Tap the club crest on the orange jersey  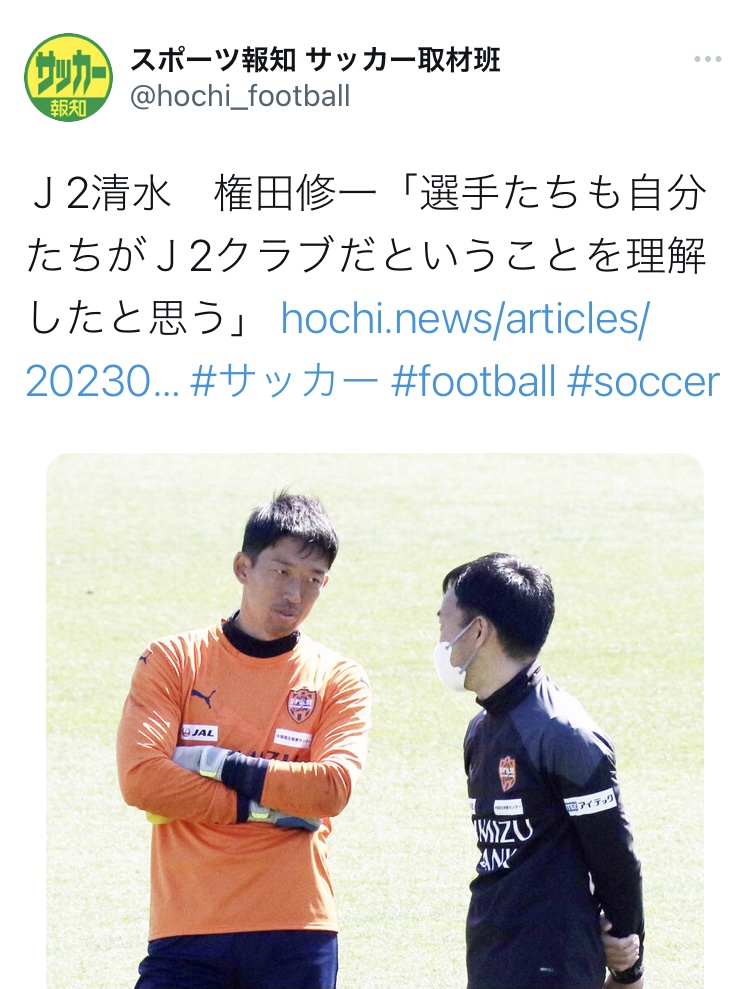[x=302, y=705]
